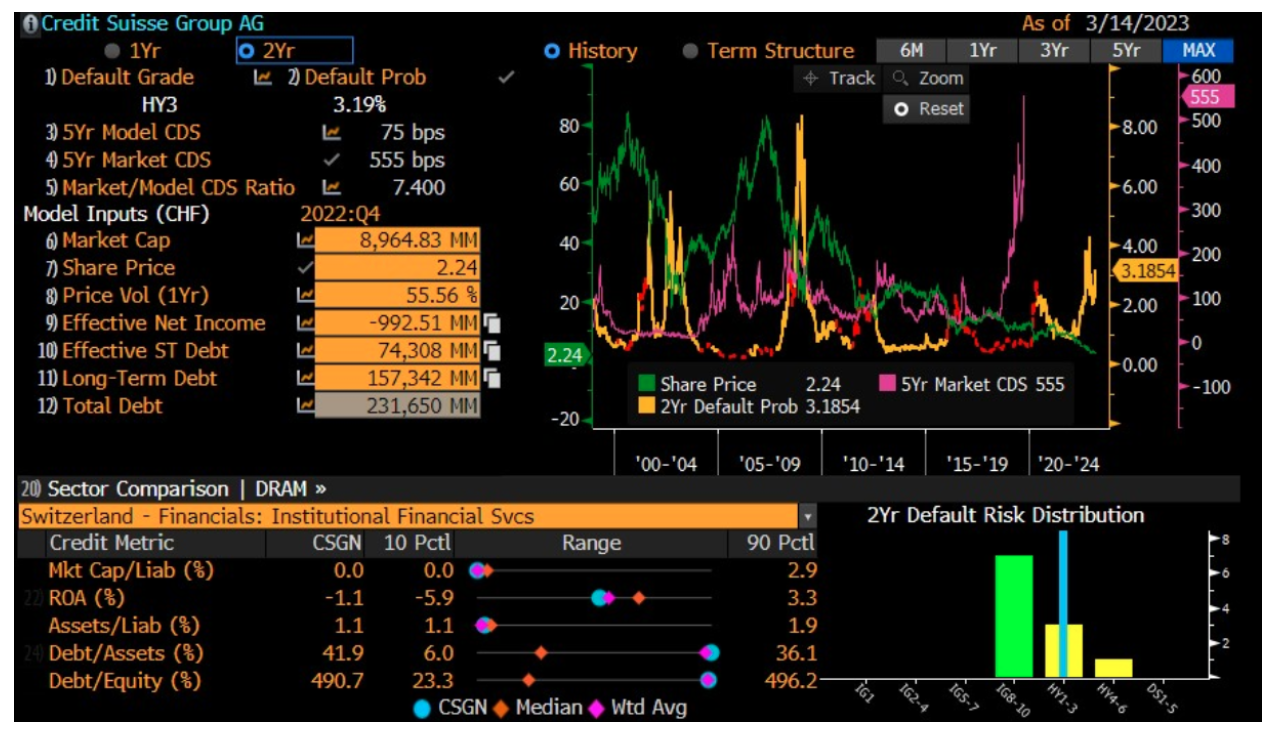1274x734 pixels.
Task: Open the Switzerland Financials sector dropdown
Action: pos(806,517)
